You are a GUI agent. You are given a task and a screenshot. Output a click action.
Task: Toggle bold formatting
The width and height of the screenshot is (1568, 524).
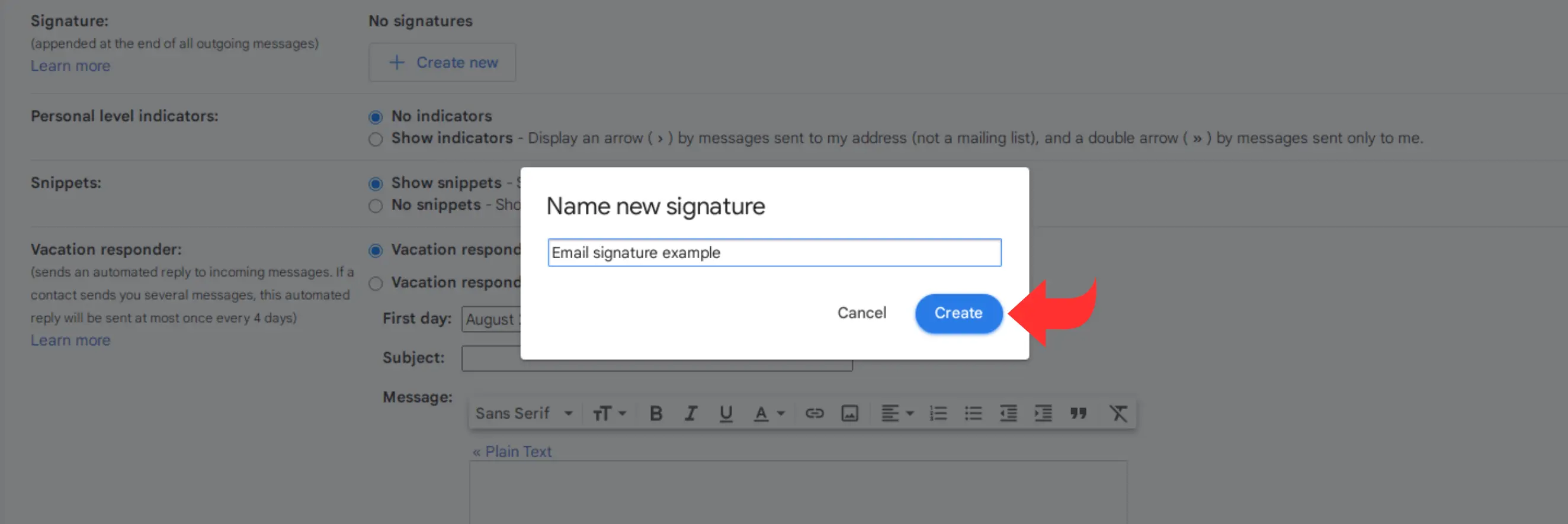coord(656,413)
